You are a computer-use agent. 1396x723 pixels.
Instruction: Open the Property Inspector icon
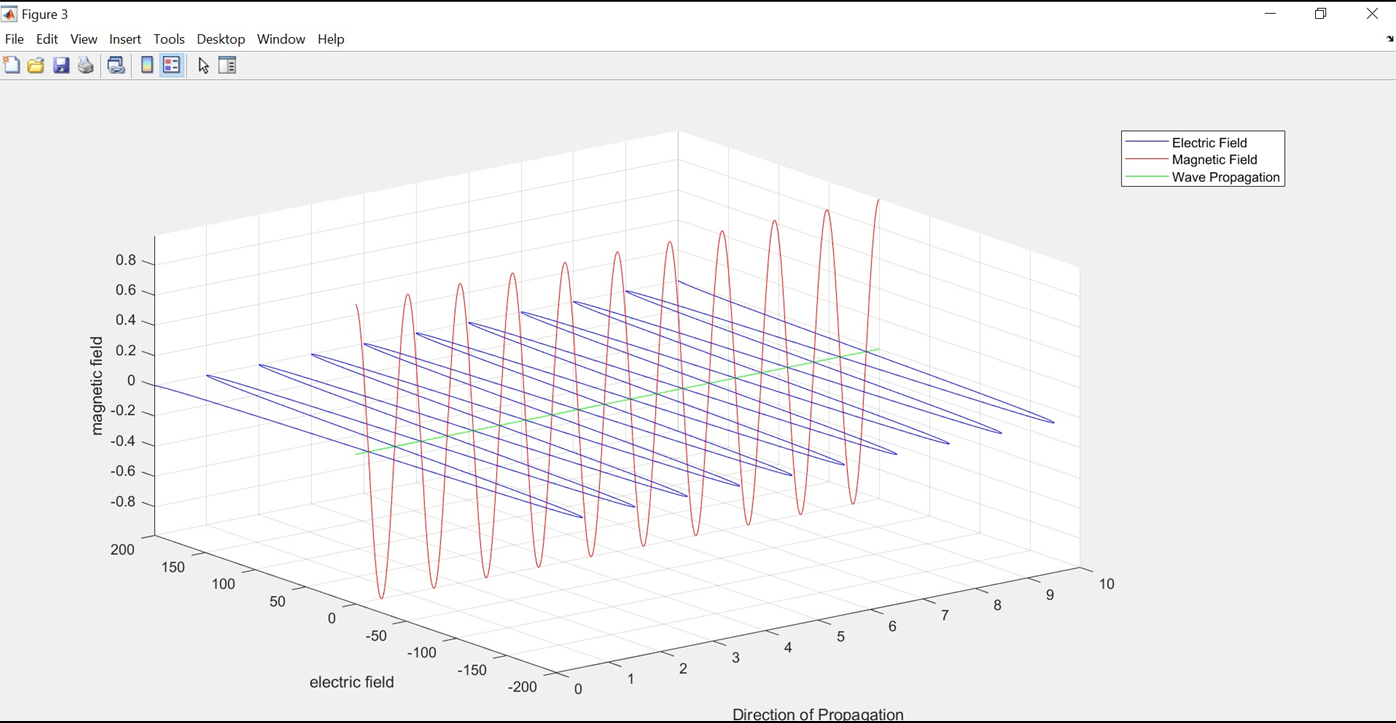click(x=227, y=64)
